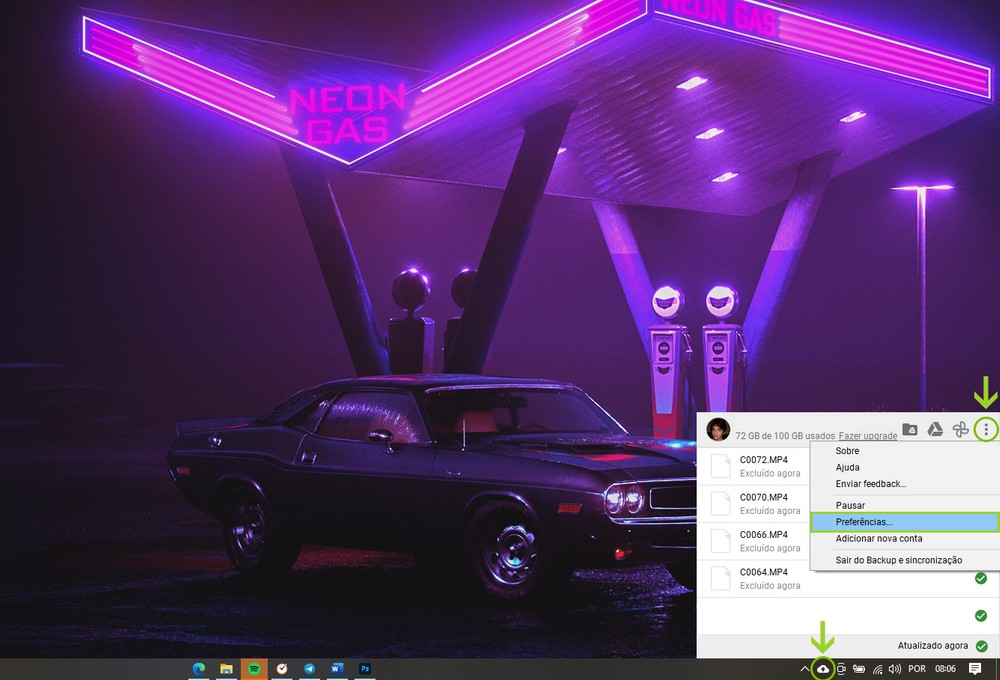1000x680 pixels.
Task: Select Preferências from the menu
Action: tap(864, 522)
